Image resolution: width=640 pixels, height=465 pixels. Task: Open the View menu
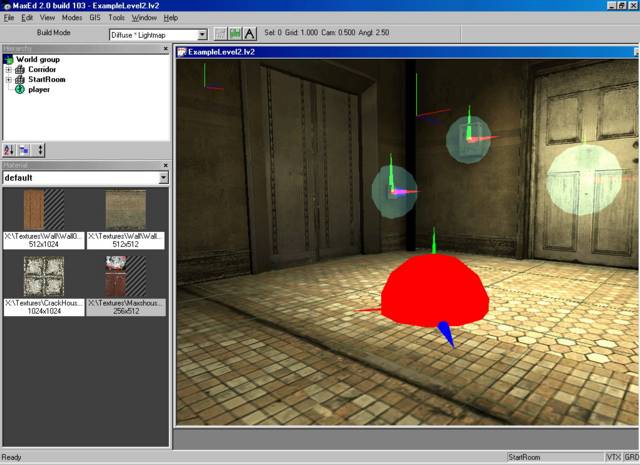[x=47, y=18]
